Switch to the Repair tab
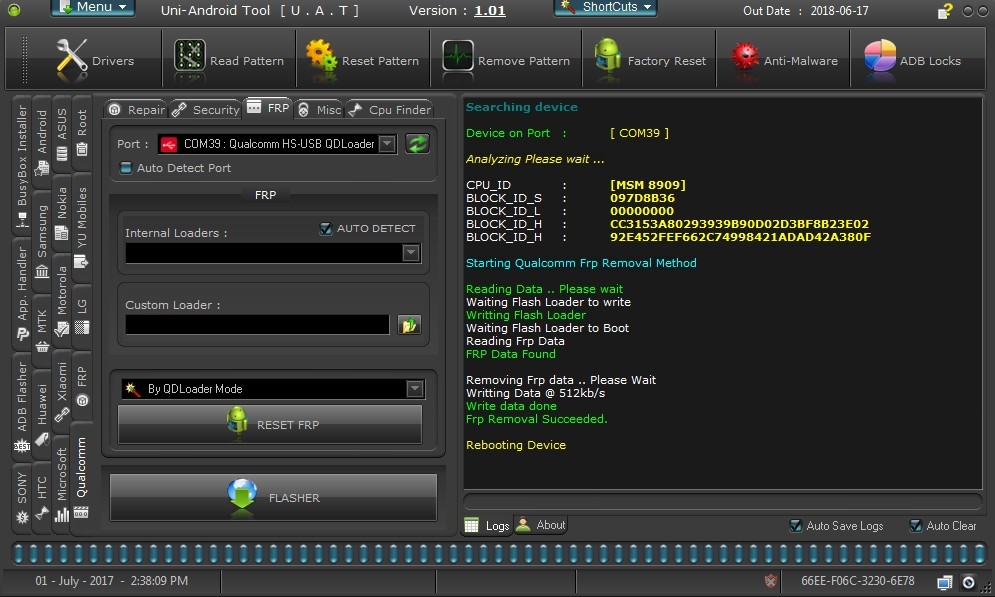 click(x=136, y=110)
